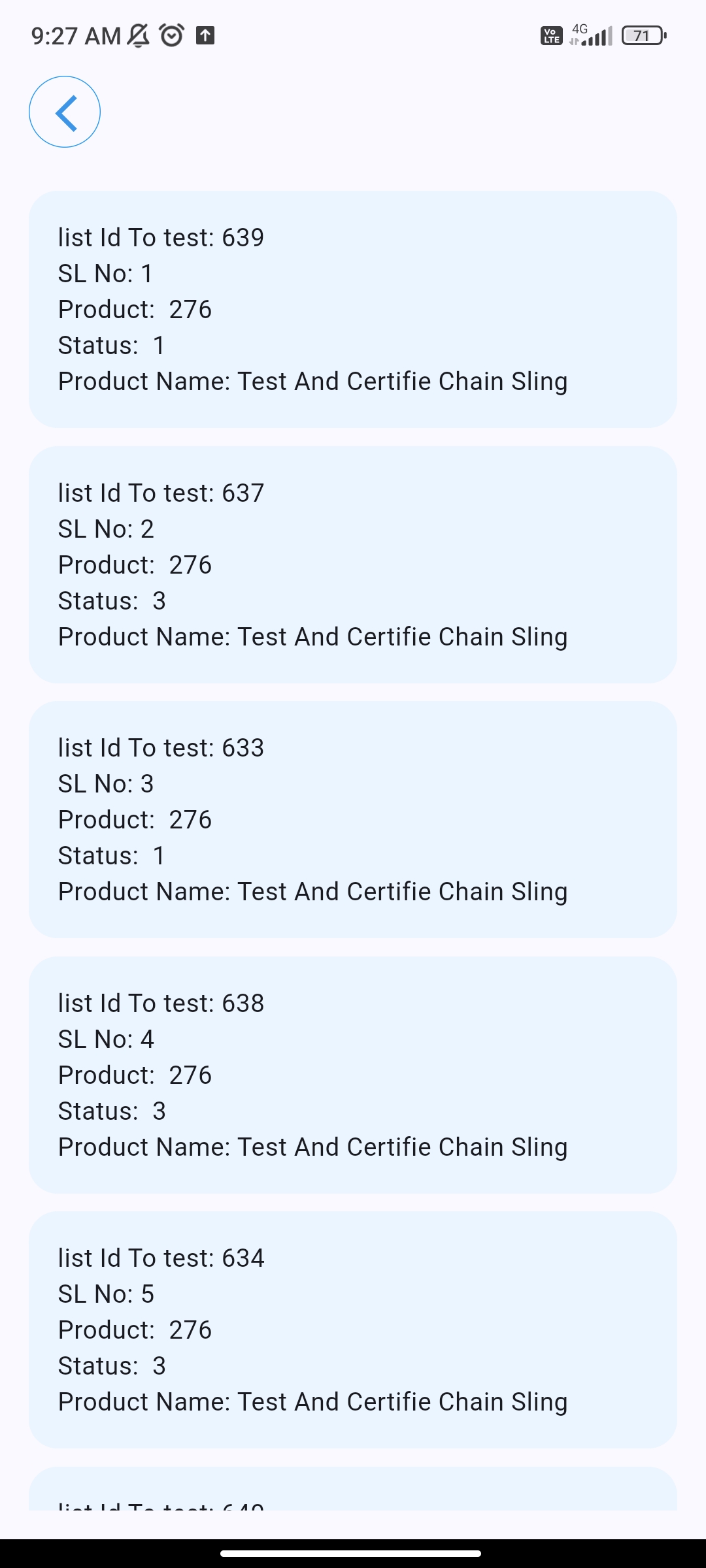This screenshot has width=706, height=1568.
Task: Open the card with SL No: 5
Action: 353,1330
